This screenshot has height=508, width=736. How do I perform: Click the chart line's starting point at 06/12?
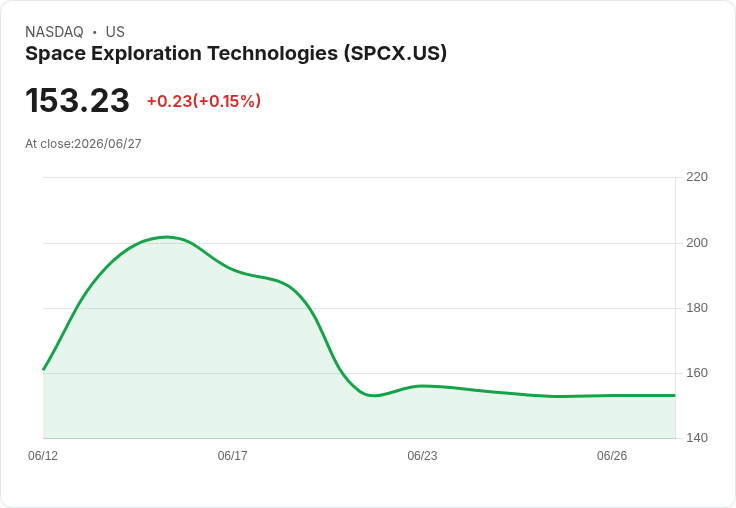click(x=44, y=369)
